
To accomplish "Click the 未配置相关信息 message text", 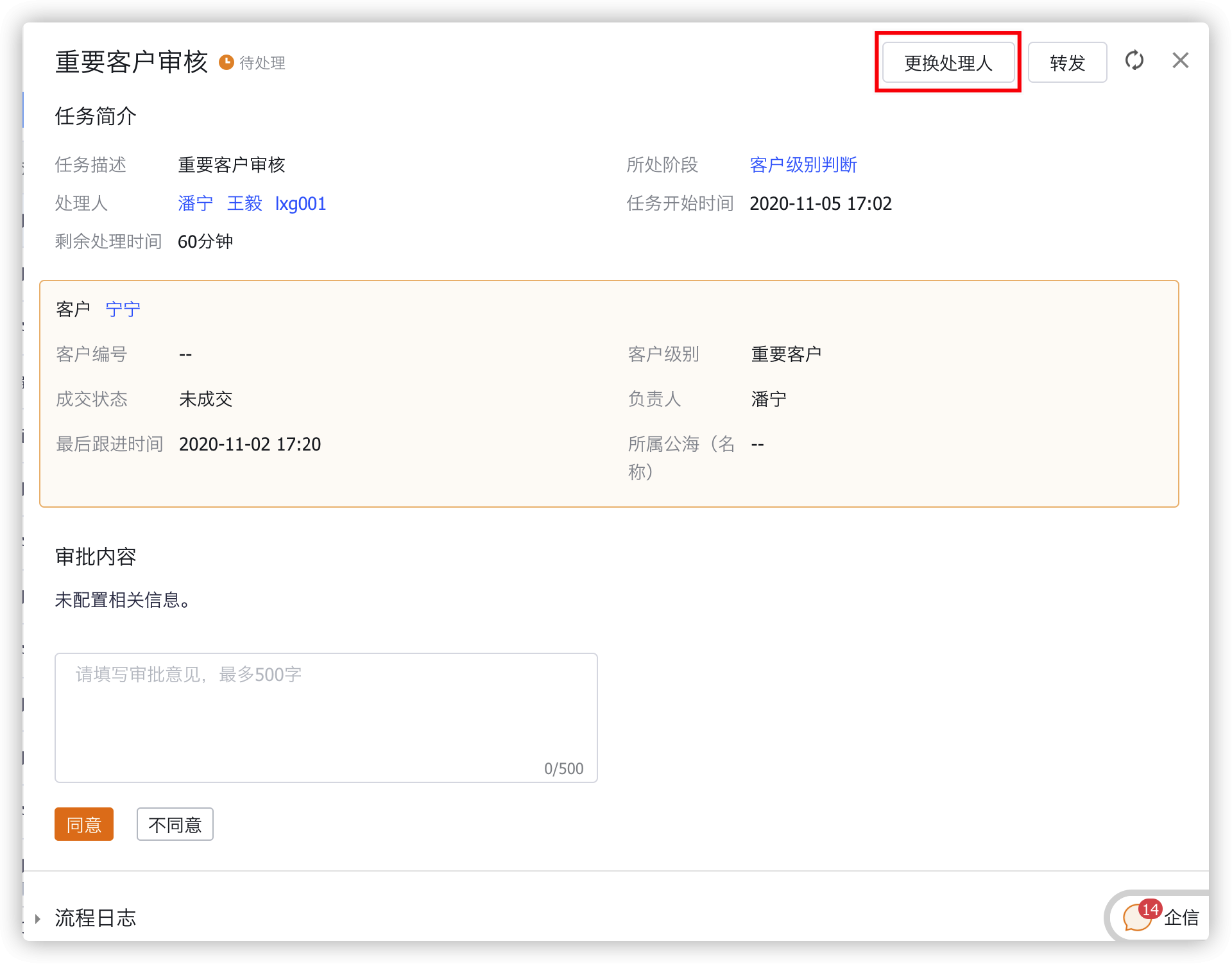I will click(123, 600).
